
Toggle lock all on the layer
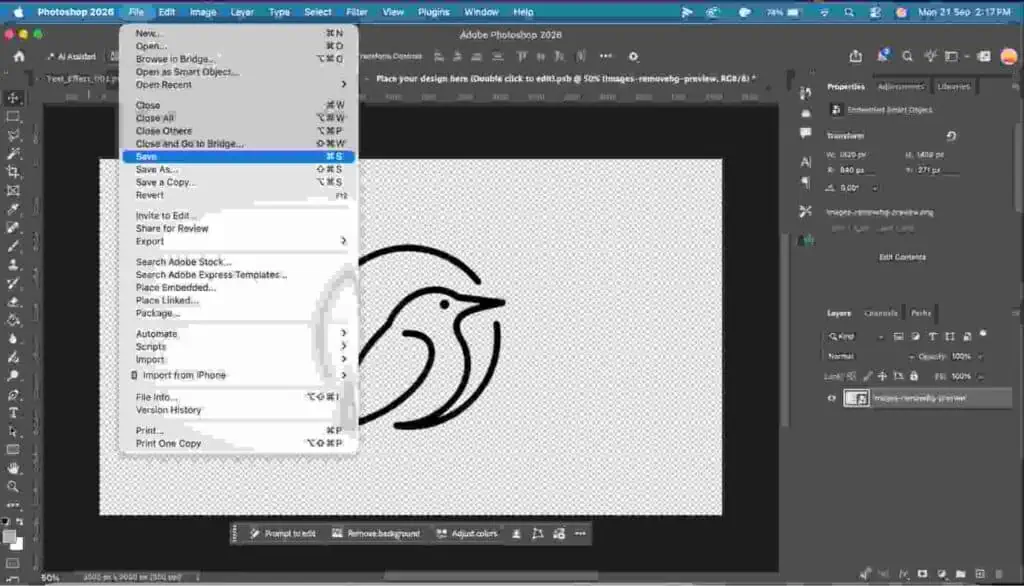click(914, 376)
